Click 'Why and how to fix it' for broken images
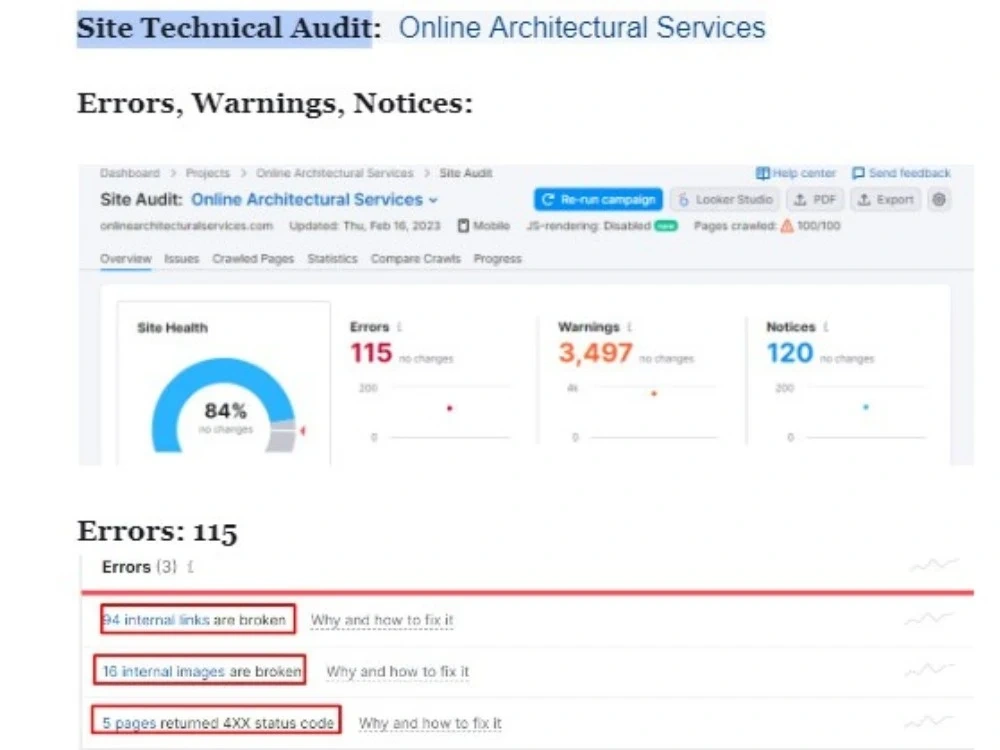This screenshot has width=1000, height=750. tap(397, 671)
